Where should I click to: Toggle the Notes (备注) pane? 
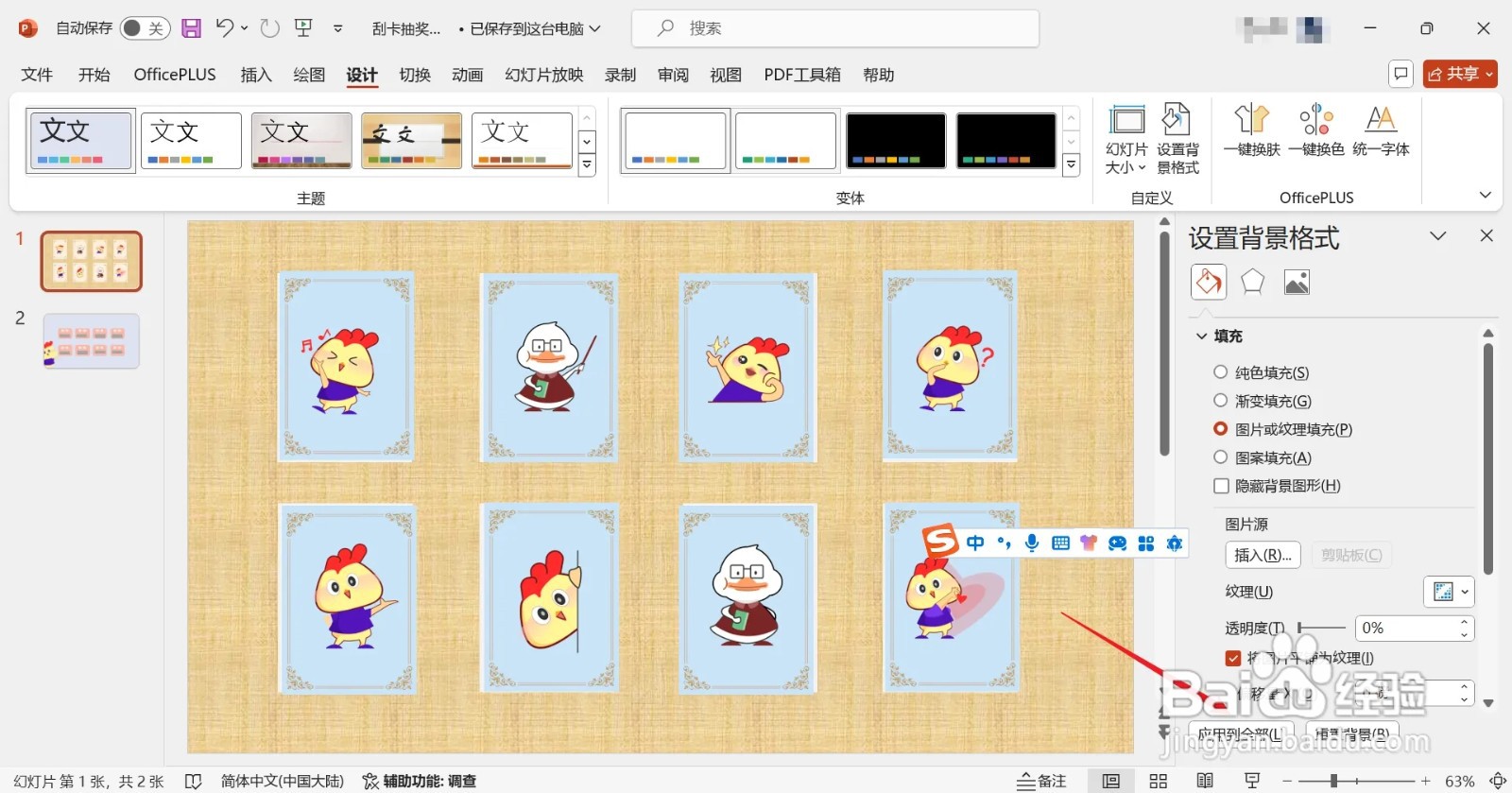pos(1041,781)
